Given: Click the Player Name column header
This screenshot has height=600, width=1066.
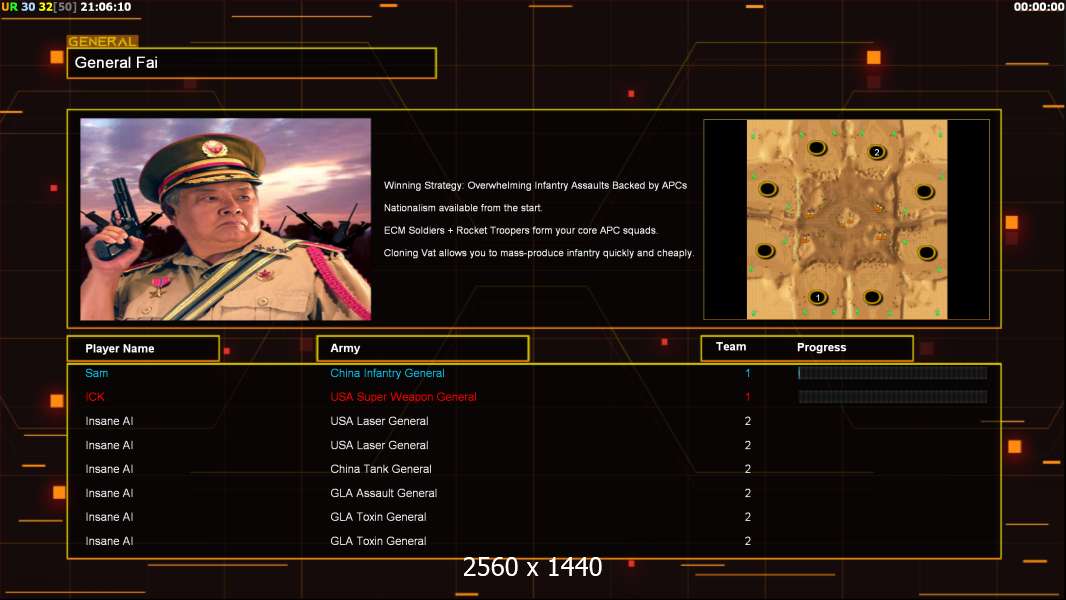Looking at the screenshot, I should [143, 348].
